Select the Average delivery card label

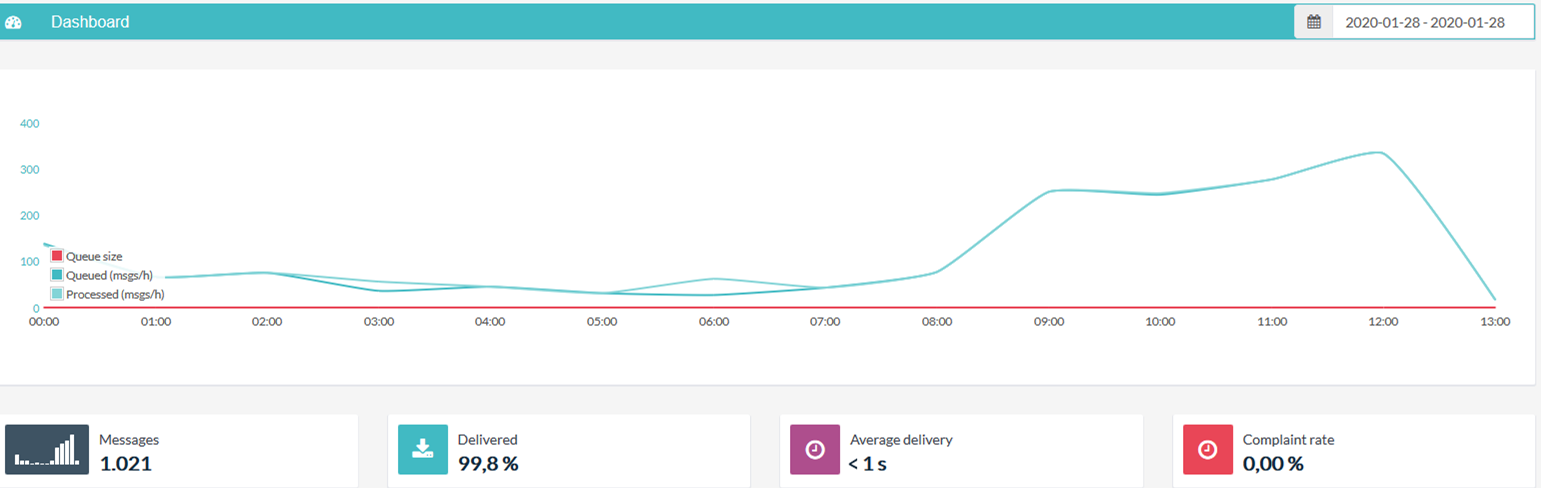901,439
